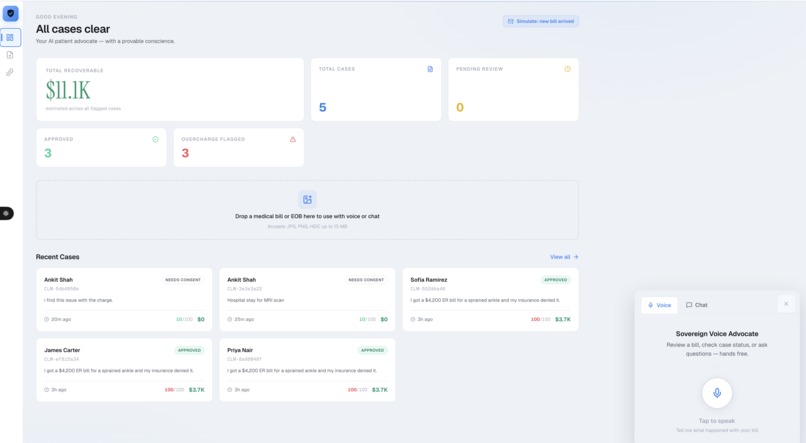Close the Sovereign Voice Advocate panel
The height and width of the screenshot is (443, 806).
[x=786, y=304]
